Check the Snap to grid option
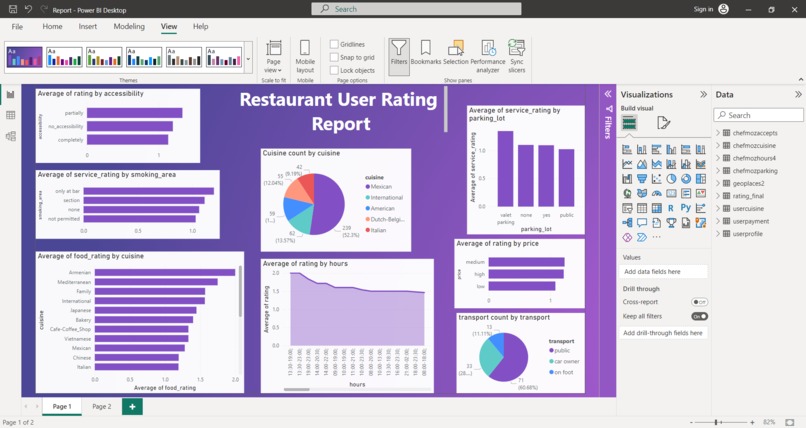This screenshot has height=428, width=806. (334, 57)
